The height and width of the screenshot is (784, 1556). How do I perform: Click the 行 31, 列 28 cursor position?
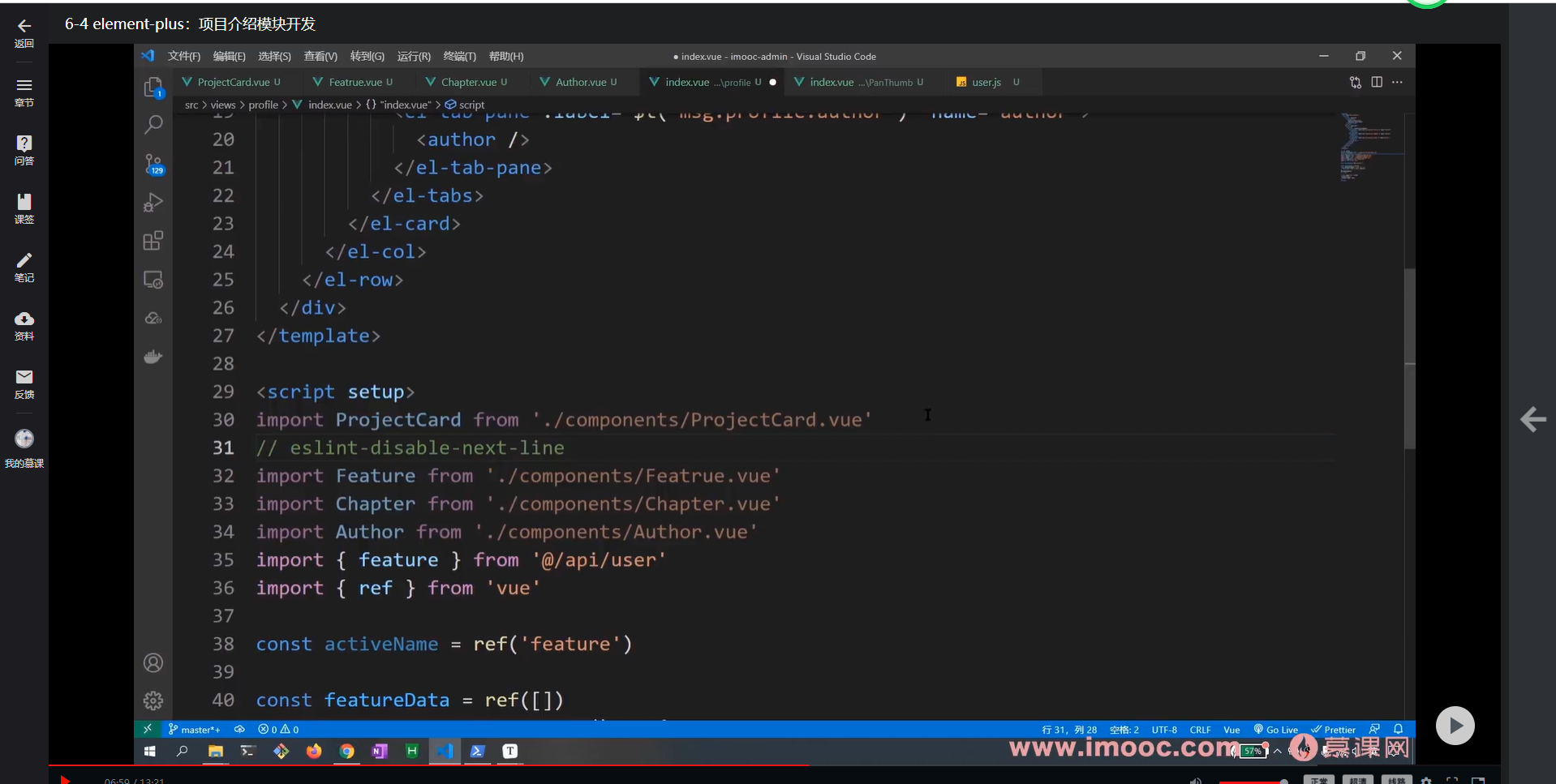1069,729
